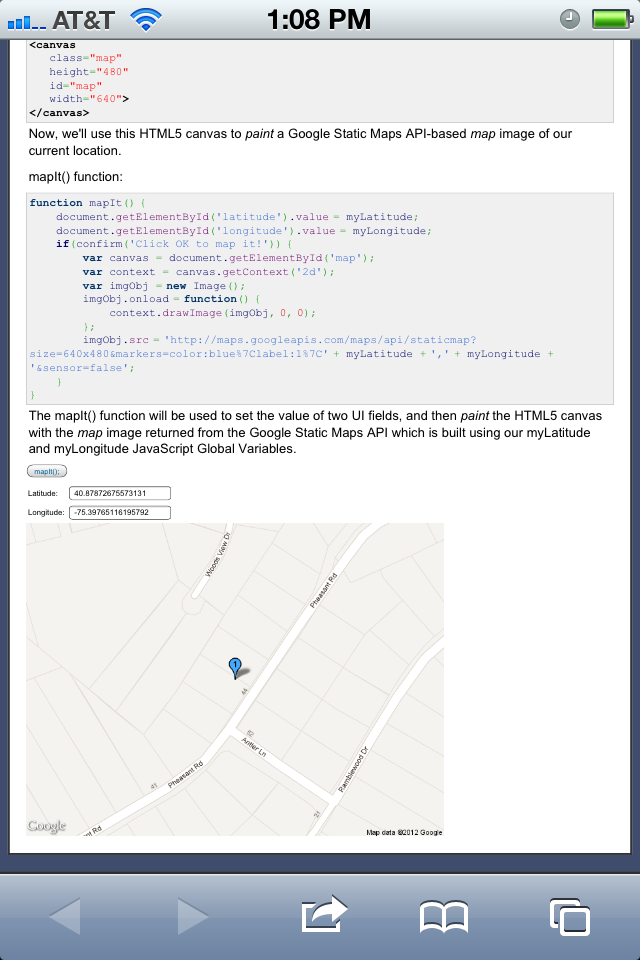Image resolution: width=640 pixels, height=960 pixels.
Task: Tap the upper 'Pheasant Rd' street label
Action: (323, 590)
